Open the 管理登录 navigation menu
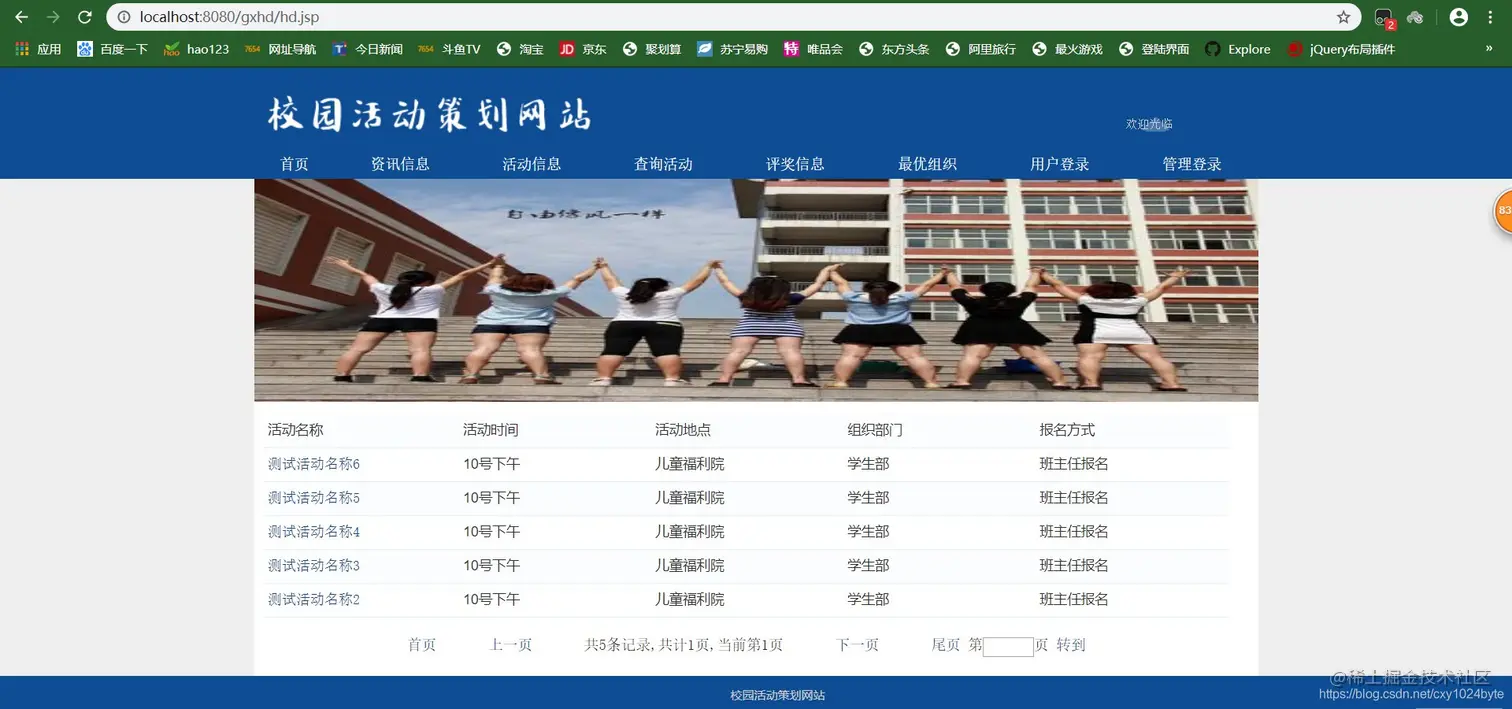This screenshot has height=709, width=1512. click(x=1191, y=163)
